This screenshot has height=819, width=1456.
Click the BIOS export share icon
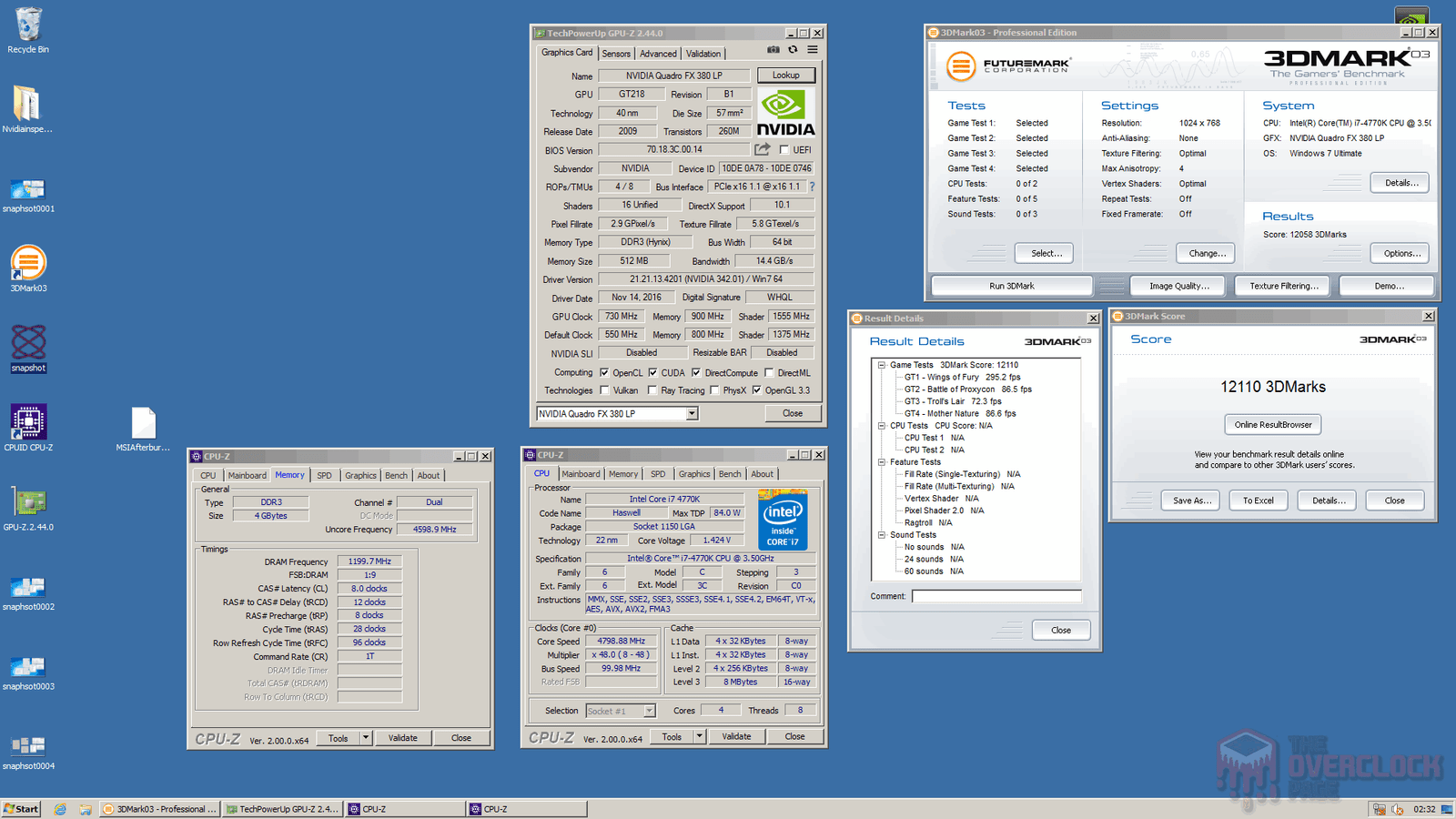pyautogui.click(x=762, y=149)
